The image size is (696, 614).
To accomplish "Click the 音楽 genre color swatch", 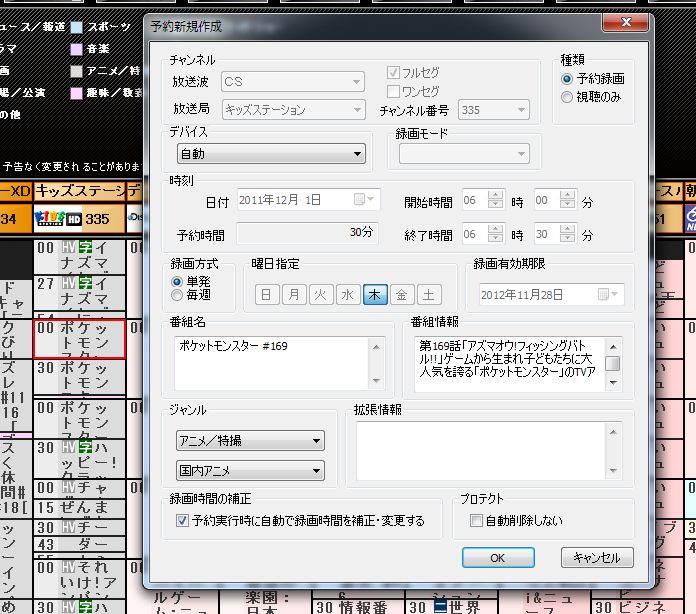I will [76, 49].
